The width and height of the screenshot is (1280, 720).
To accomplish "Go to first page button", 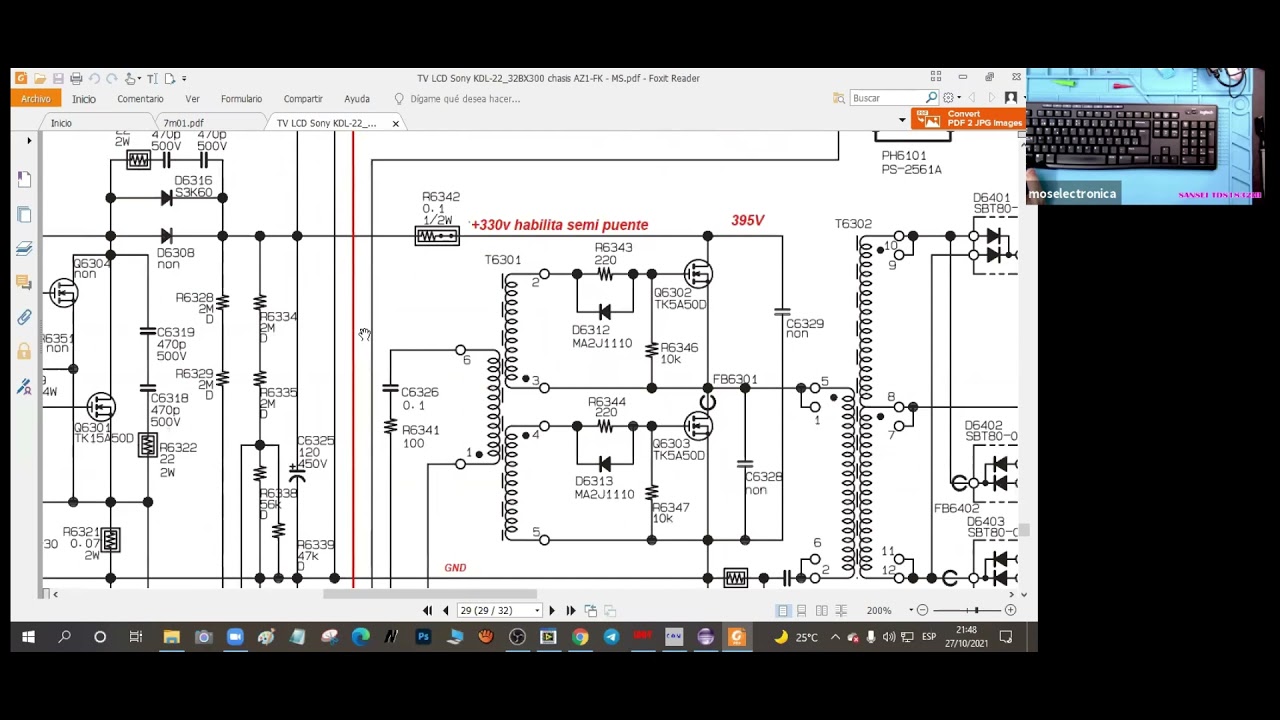I will tap(428, 610).
